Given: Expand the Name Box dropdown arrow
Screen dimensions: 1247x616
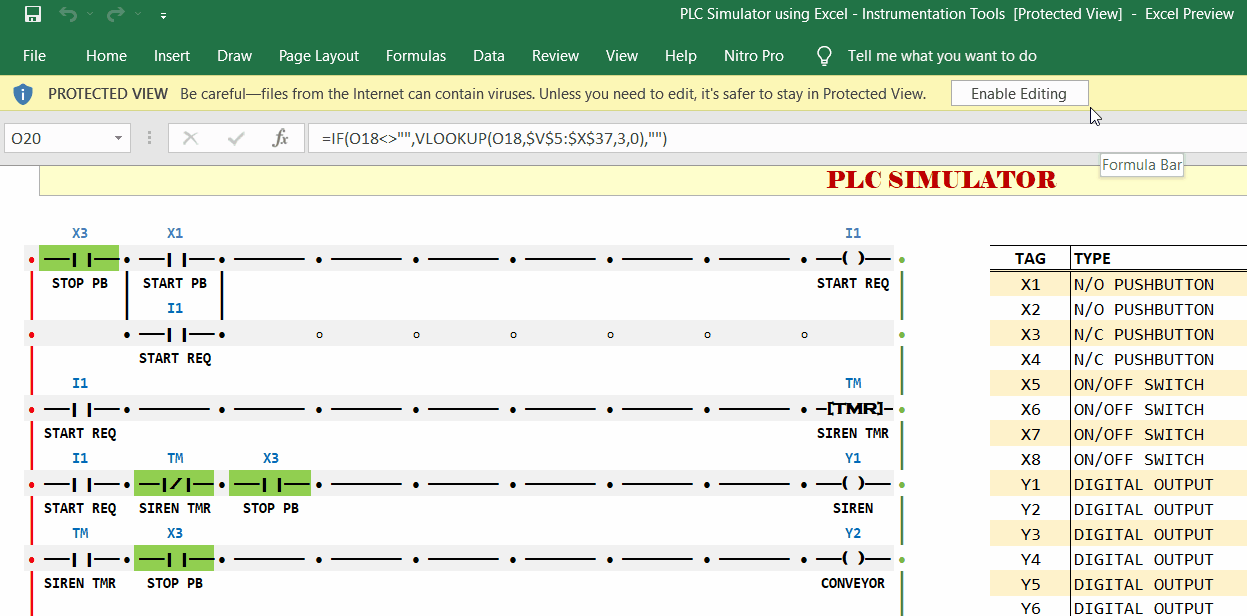Looking at the screenshot, I should coord(119,138).
